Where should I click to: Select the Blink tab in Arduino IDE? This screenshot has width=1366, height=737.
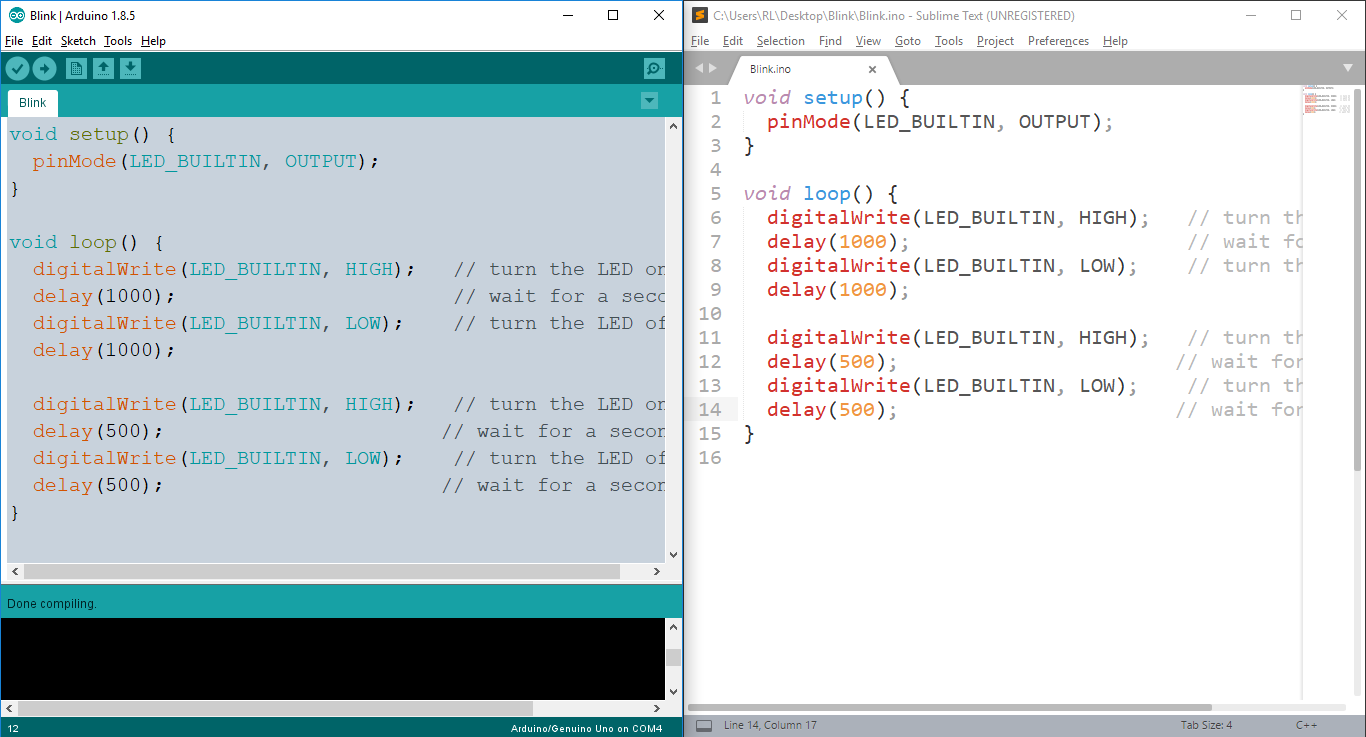click(33, 103)
